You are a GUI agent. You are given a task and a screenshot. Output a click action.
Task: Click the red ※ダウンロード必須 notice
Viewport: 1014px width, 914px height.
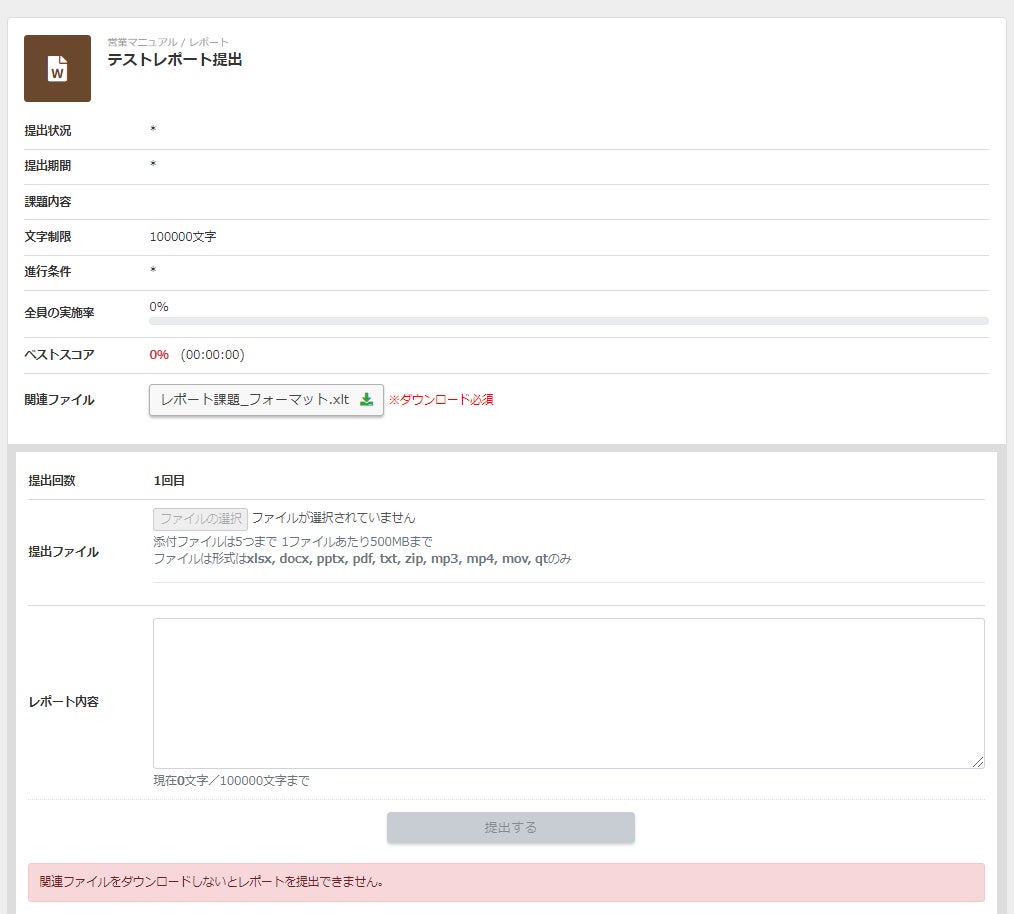click(441, 400)
